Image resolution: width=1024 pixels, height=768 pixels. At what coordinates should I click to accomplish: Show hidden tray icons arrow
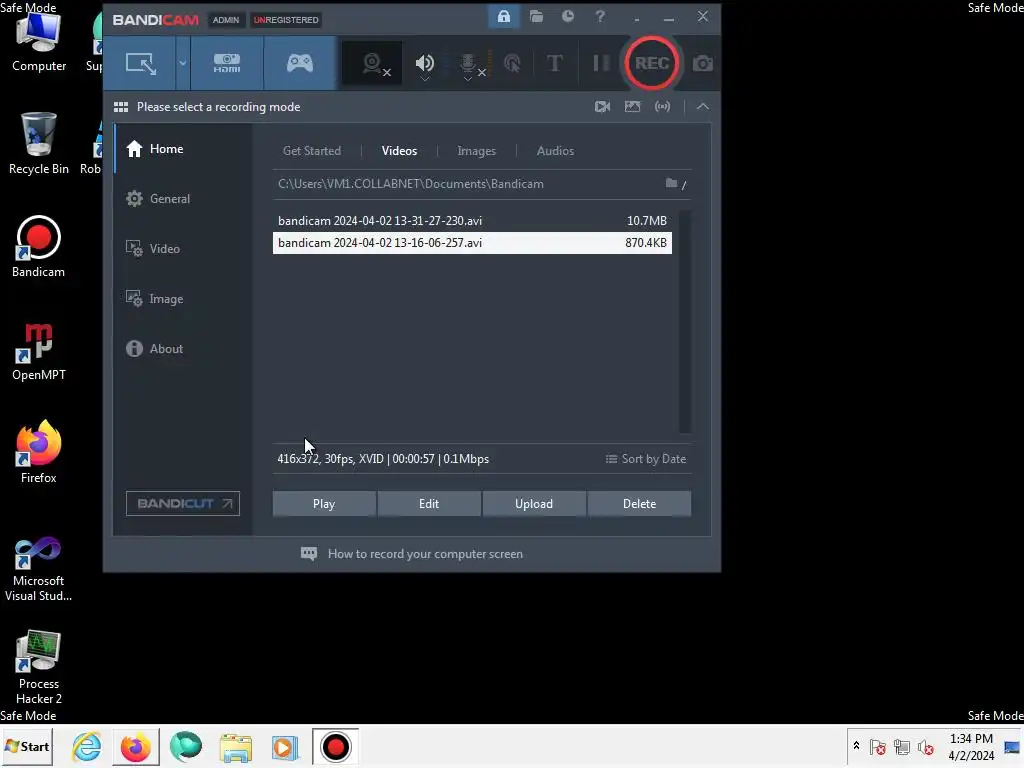(x=856, y=746)
